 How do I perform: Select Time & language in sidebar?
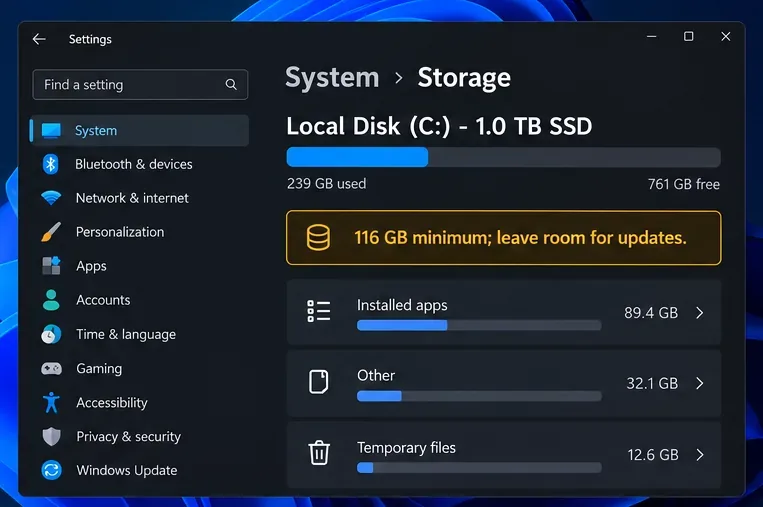140,334
